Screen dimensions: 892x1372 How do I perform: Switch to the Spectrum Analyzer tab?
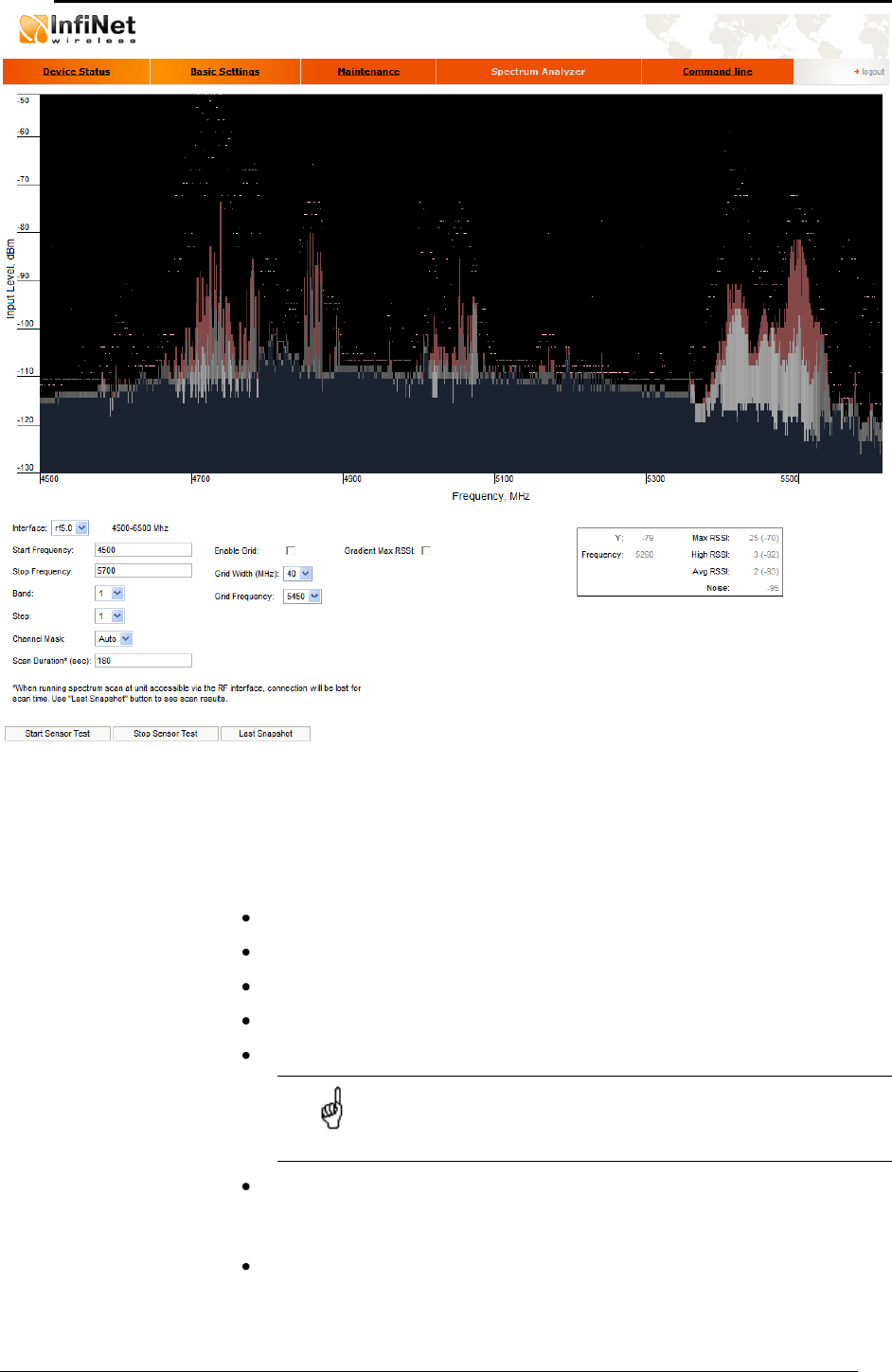(x=538, y=72)
